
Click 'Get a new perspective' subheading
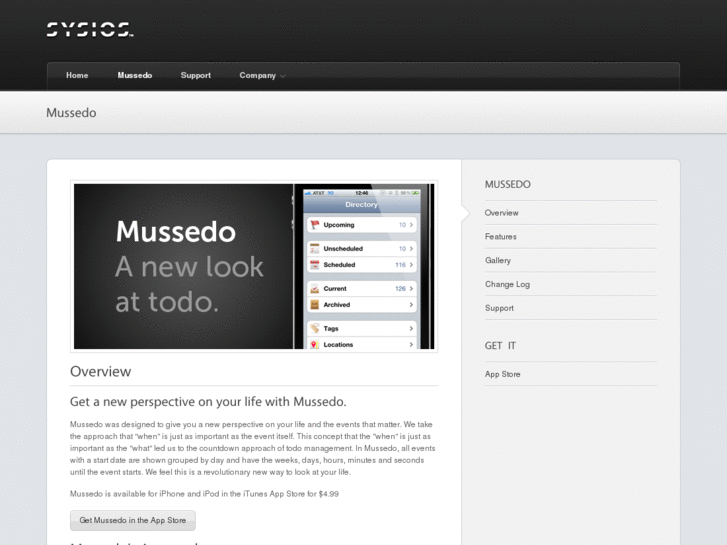pyautogui.click(x=208, y=402)
